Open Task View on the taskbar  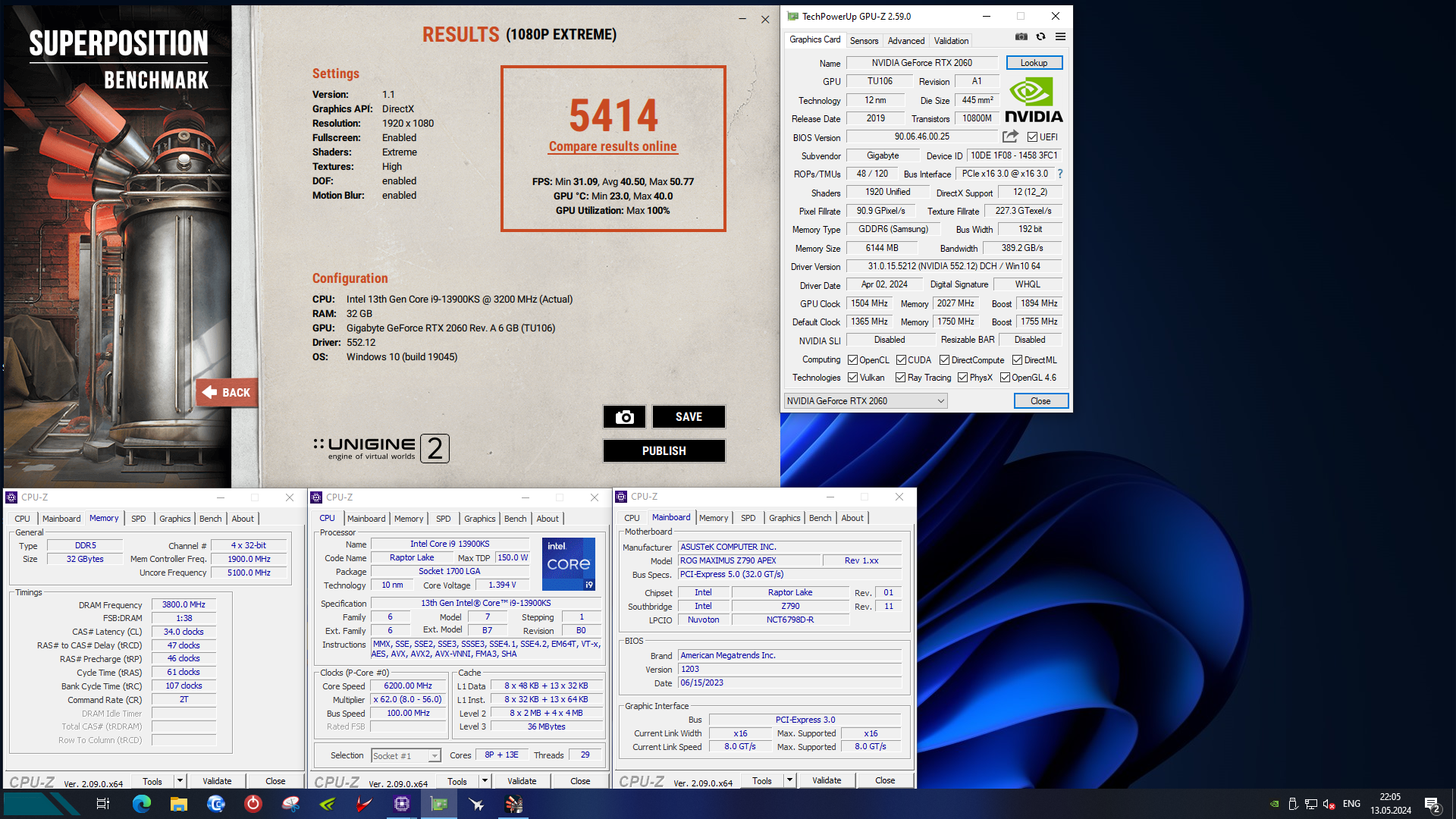[103, 804]
